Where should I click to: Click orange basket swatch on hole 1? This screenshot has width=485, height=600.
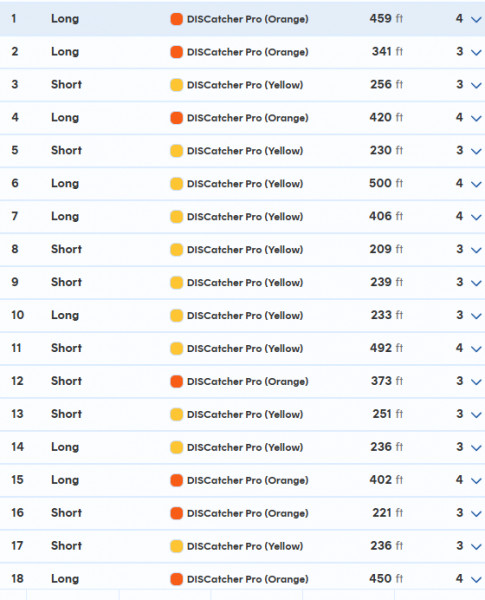pos(176,19)
